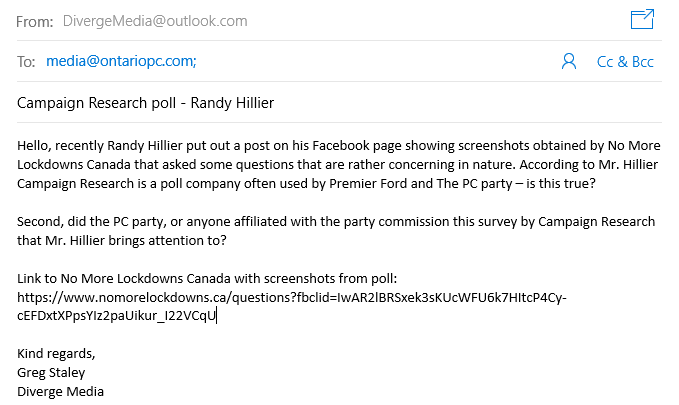Viewport: 679px width, 405px height.
Task: Click the "From:" label
Action: point(35,20)
